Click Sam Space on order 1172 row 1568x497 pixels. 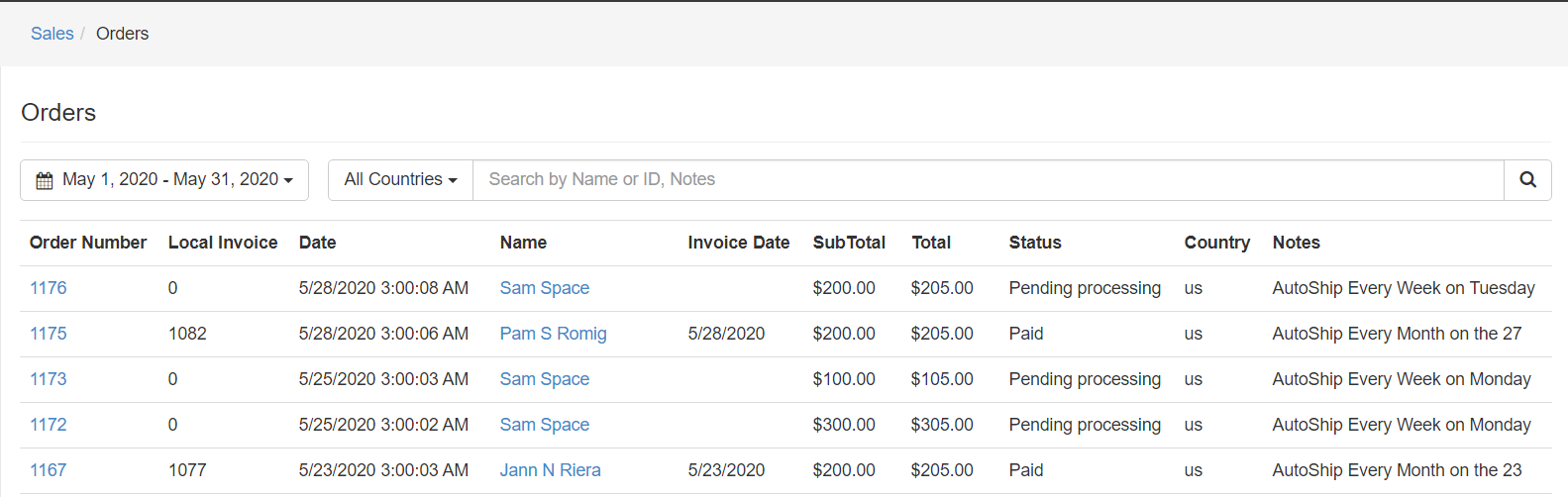click(x=544, y=425)
